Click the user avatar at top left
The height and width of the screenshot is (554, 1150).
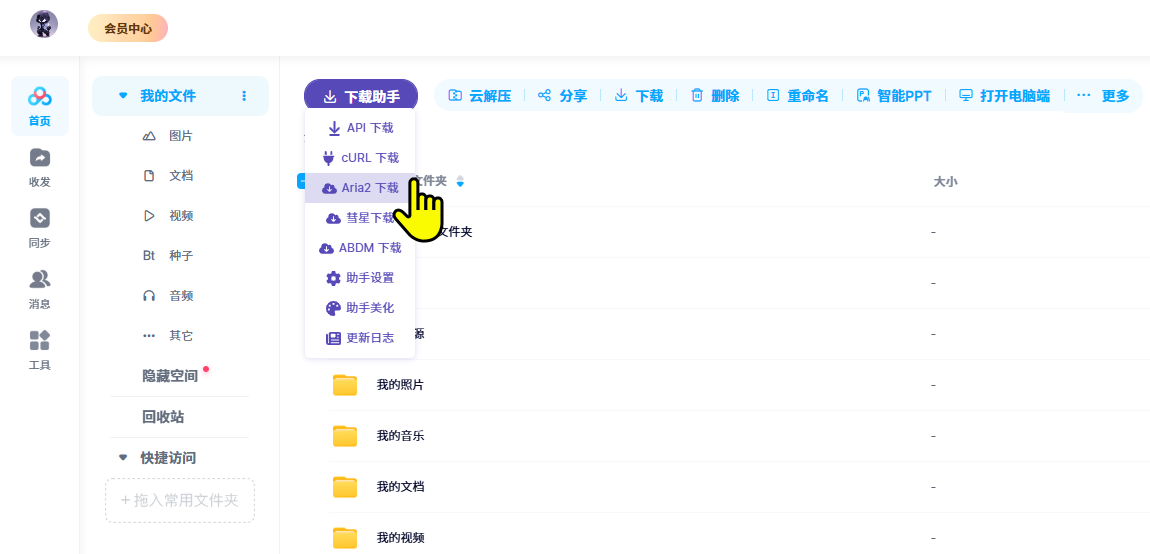(x=44, y=25)
